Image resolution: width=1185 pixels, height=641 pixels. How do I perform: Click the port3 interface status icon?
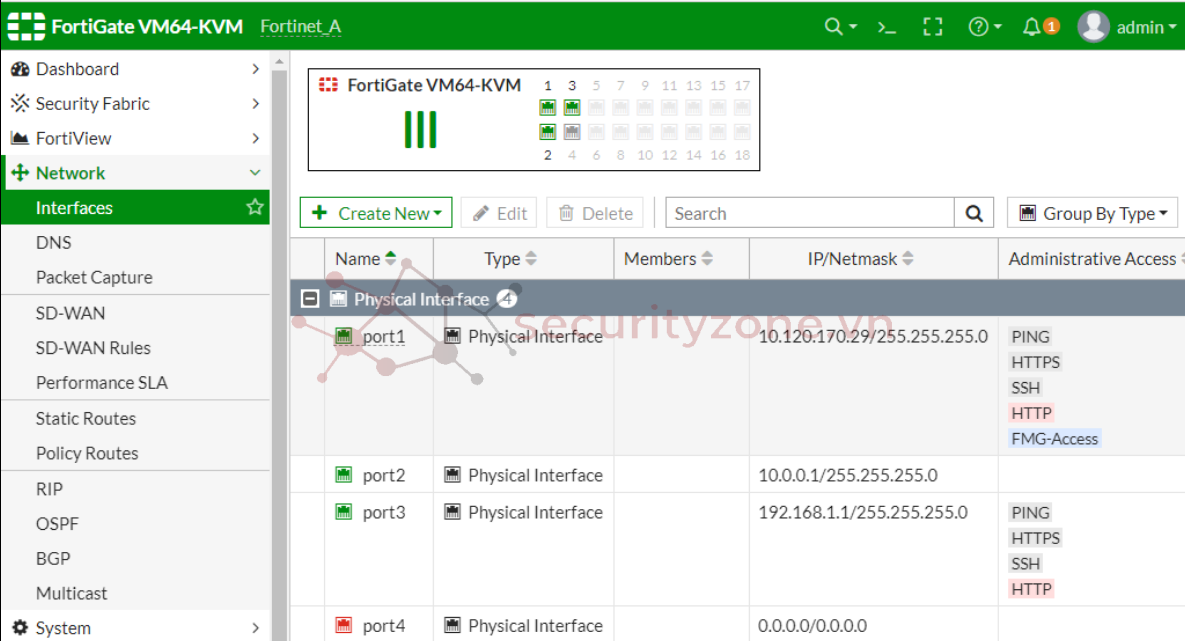point(344,512)
